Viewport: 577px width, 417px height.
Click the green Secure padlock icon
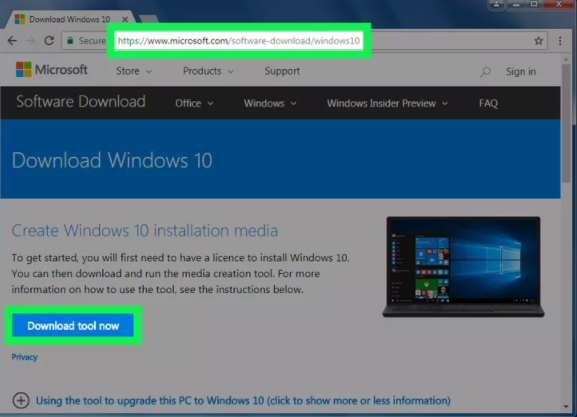(70, 40)
